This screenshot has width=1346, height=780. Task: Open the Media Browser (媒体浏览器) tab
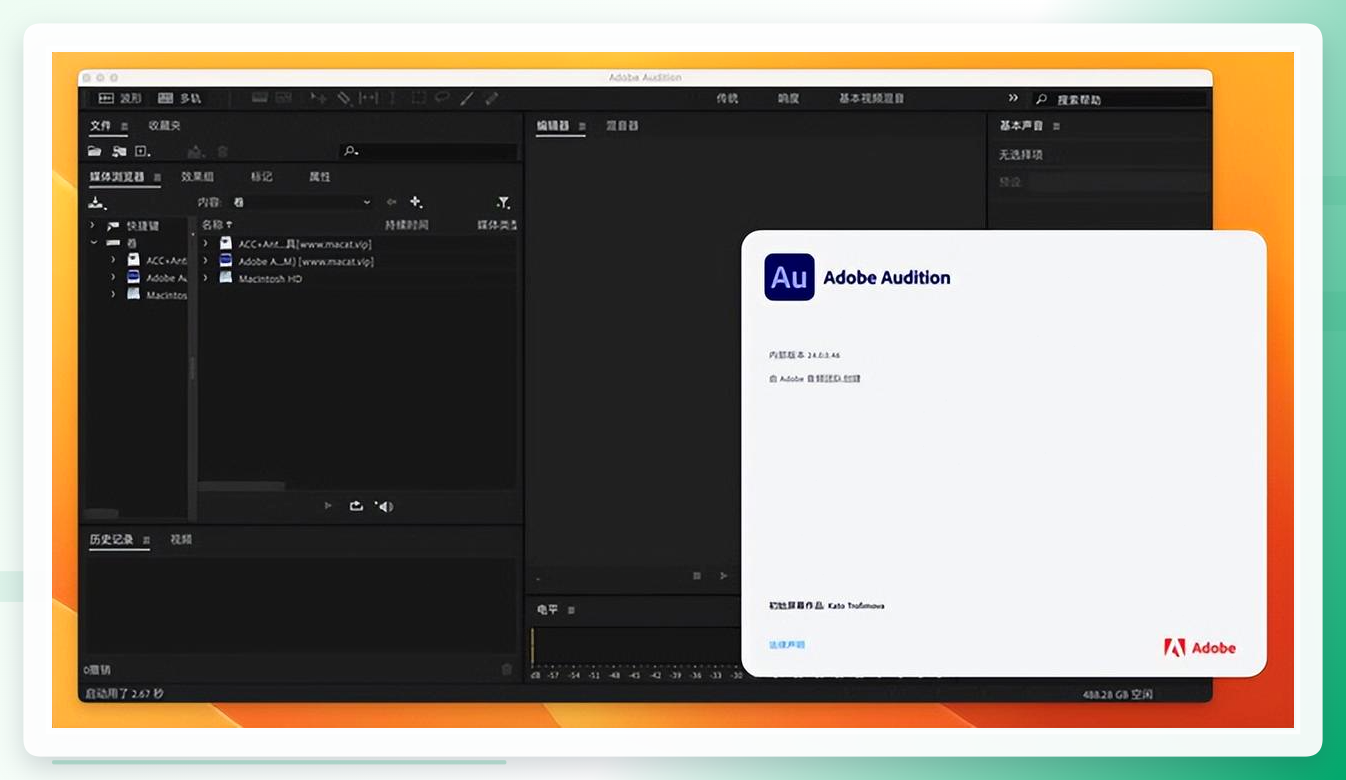[x=117, y=177]
